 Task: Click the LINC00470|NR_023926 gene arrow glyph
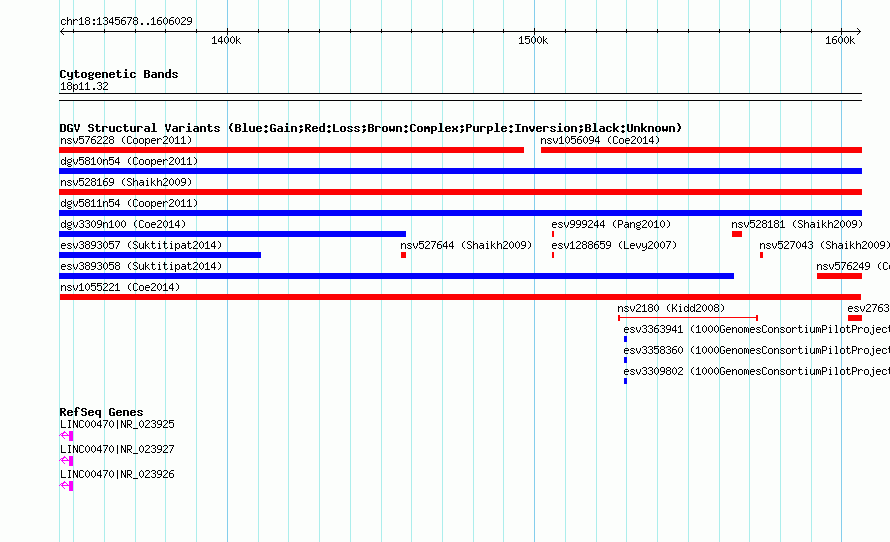(66, 486)
